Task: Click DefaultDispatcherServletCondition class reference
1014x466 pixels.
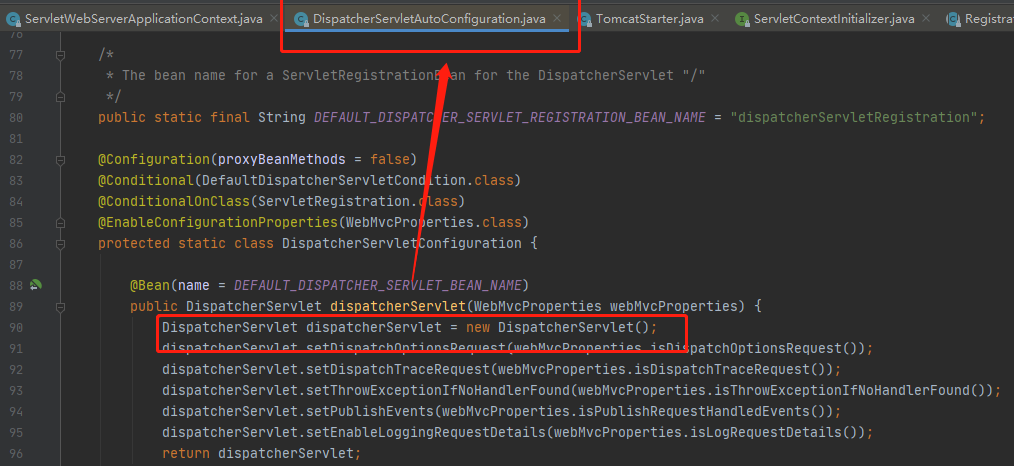Action: 334,180
